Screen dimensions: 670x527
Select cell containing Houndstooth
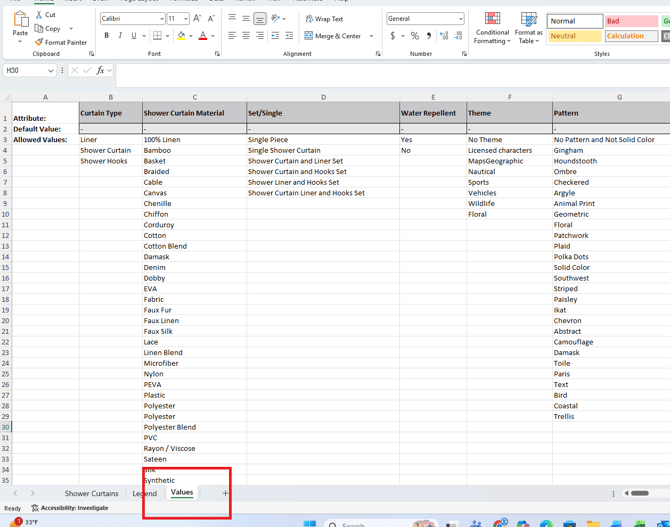(575, 161)
